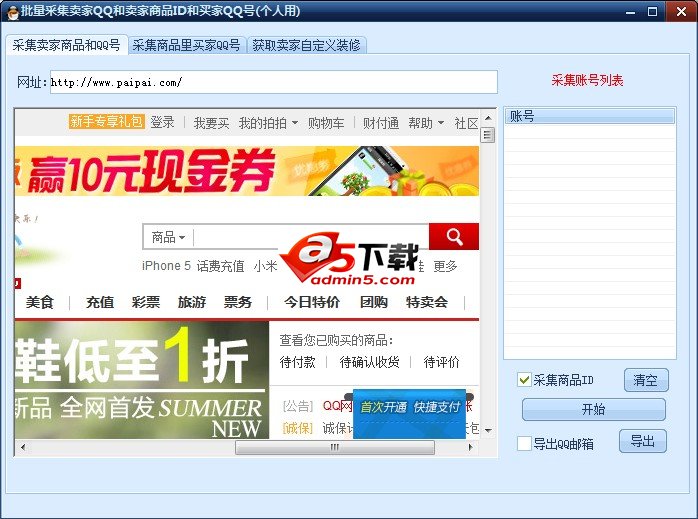Click the [公告] notice label
The width and height of the screenshot is (698, 519).
298,406
